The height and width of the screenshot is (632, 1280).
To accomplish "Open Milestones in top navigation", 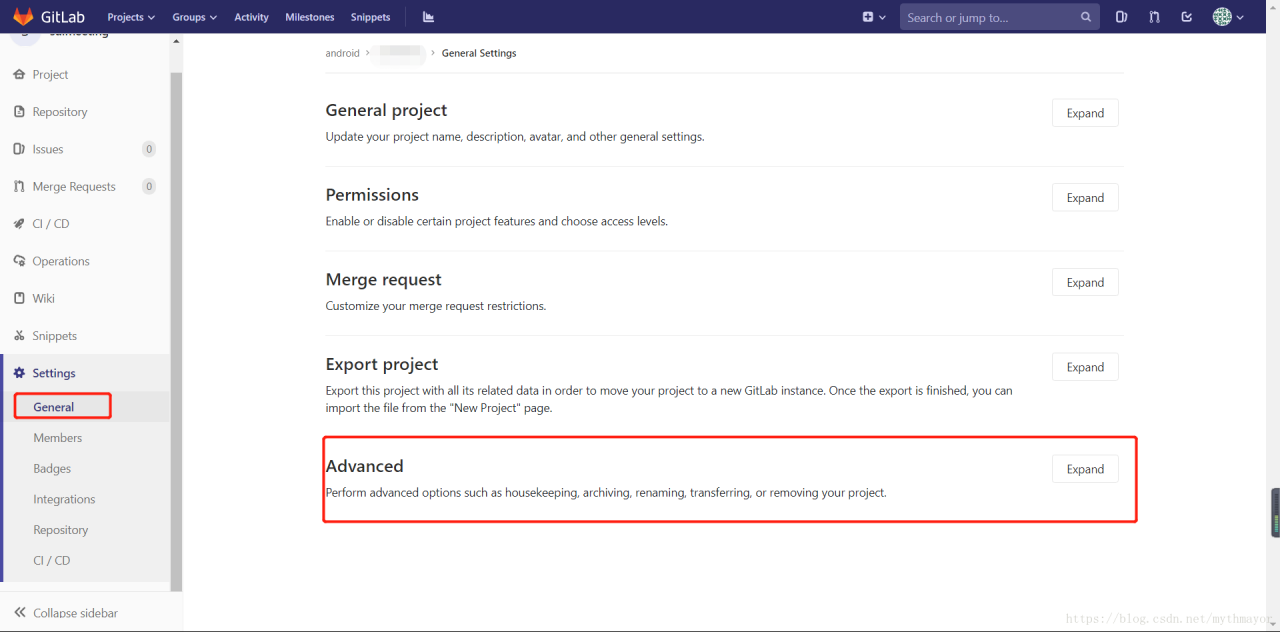I will tap(310, 17).
